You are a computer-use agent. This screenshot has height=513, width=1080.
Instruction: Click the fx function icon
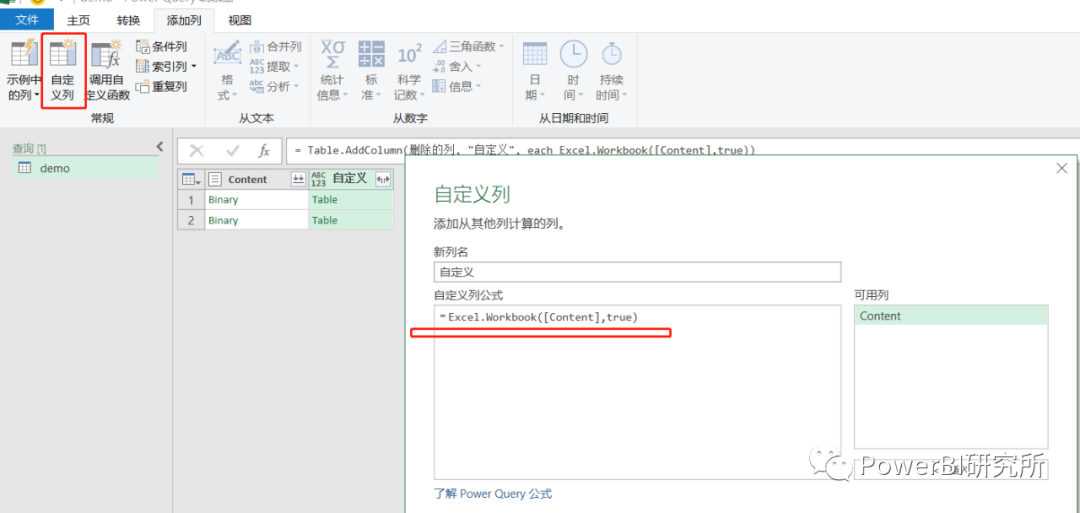coord(264,151)
